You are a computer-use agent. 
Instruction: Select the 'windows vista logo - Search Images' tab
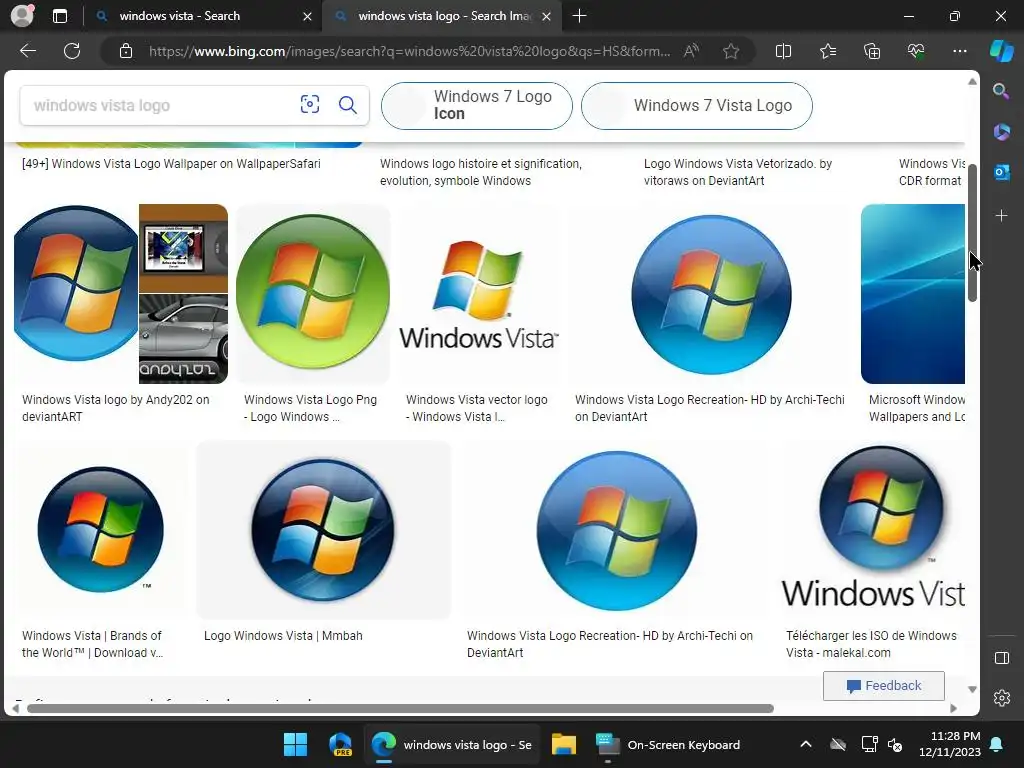(x=442, y=16)
